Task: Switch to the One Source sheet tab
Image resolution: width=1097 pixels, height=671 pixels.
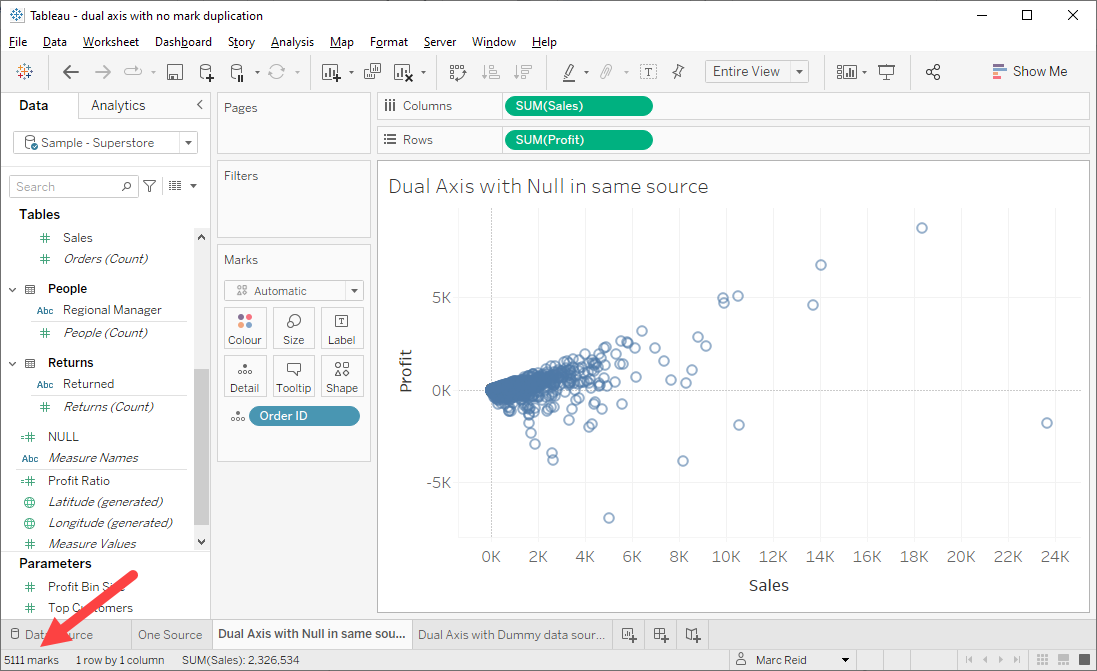Action: tap(170, 634)
